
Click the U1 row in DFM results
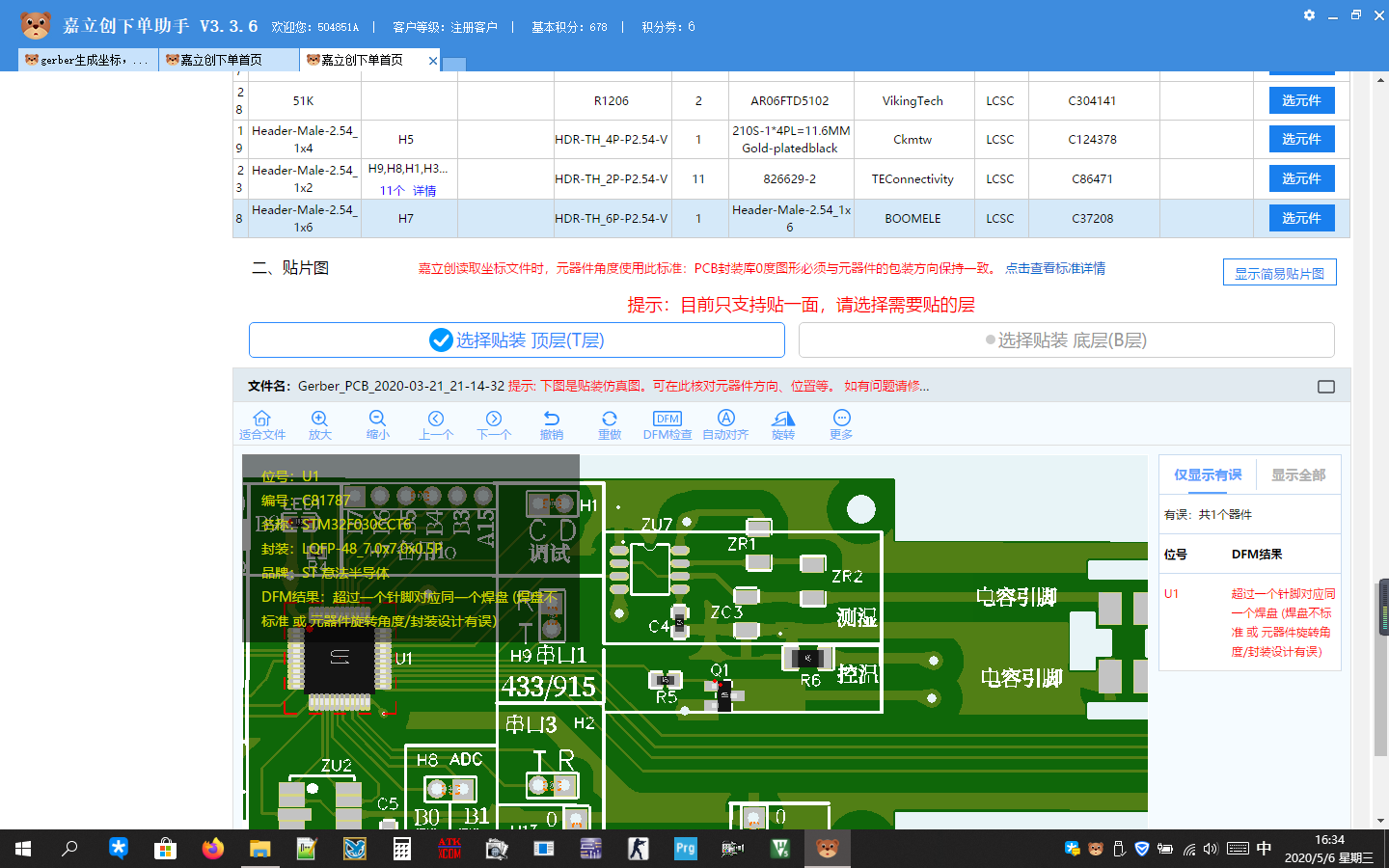coord(1249,622)
